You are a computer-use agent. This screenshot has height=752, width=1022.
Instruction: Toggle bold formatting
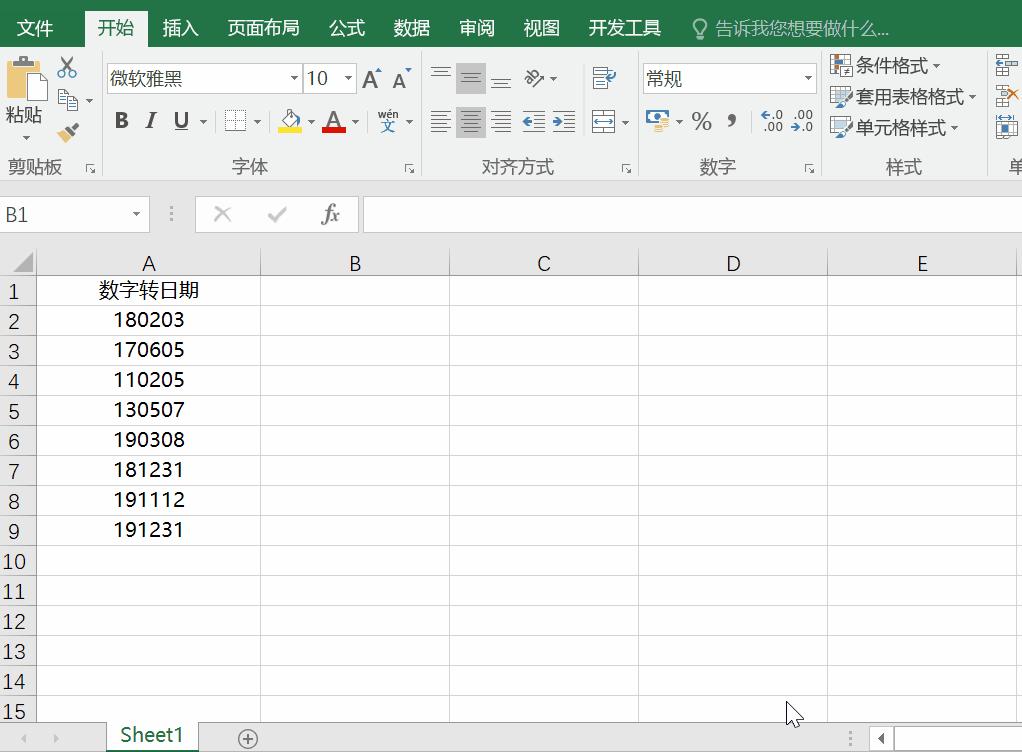pos(121,121)
